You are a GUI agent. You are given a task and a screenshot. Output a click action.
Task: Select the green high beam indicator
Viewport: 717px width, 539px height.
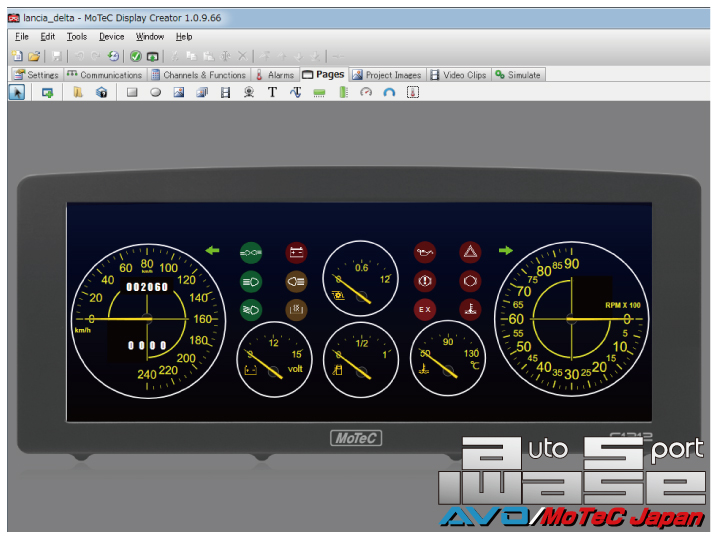pos(251,281)
